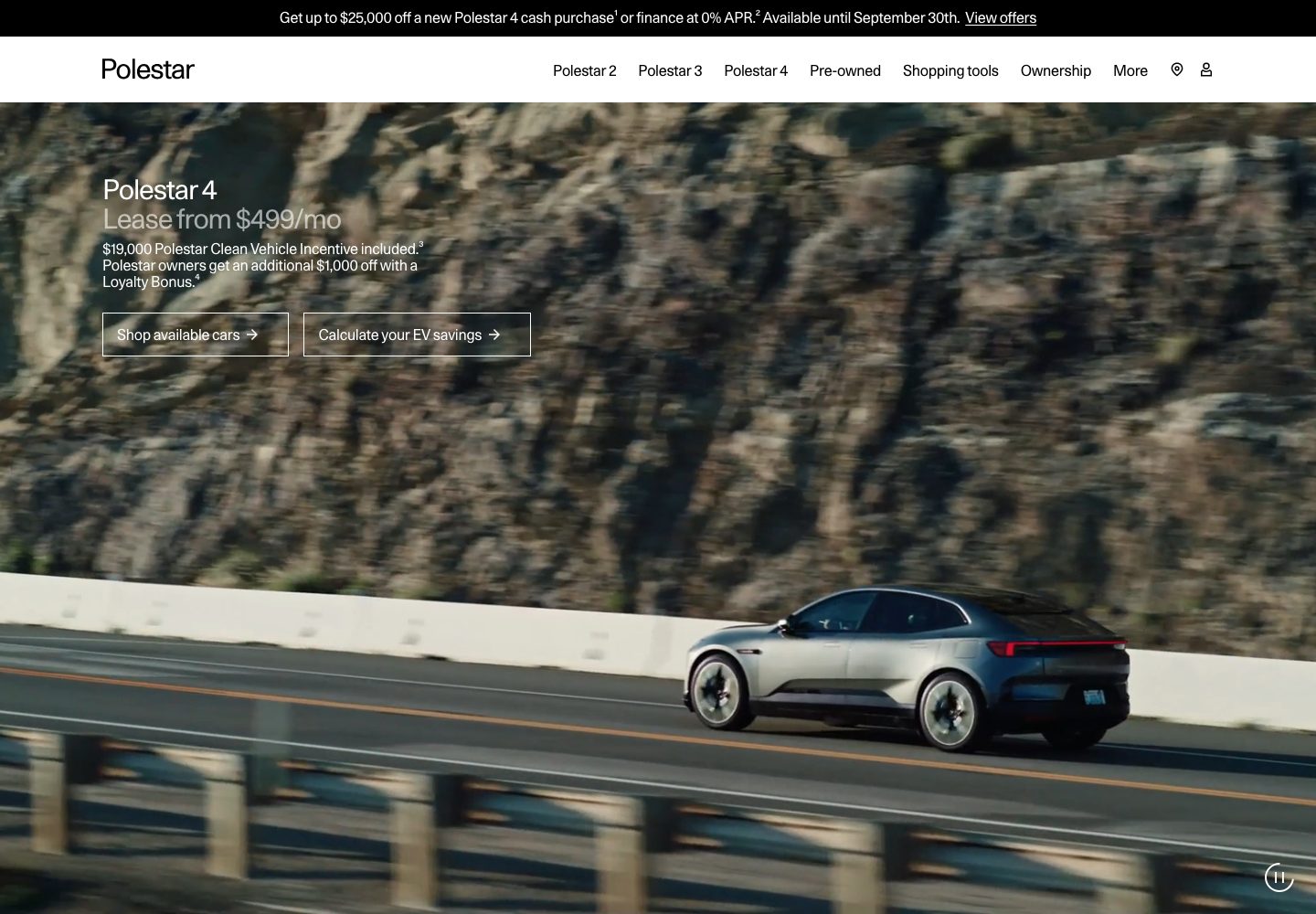The width and height of the screenshot is (1316, 914).
Task: Follow the View offers link
Action: tap(1001, 17)
